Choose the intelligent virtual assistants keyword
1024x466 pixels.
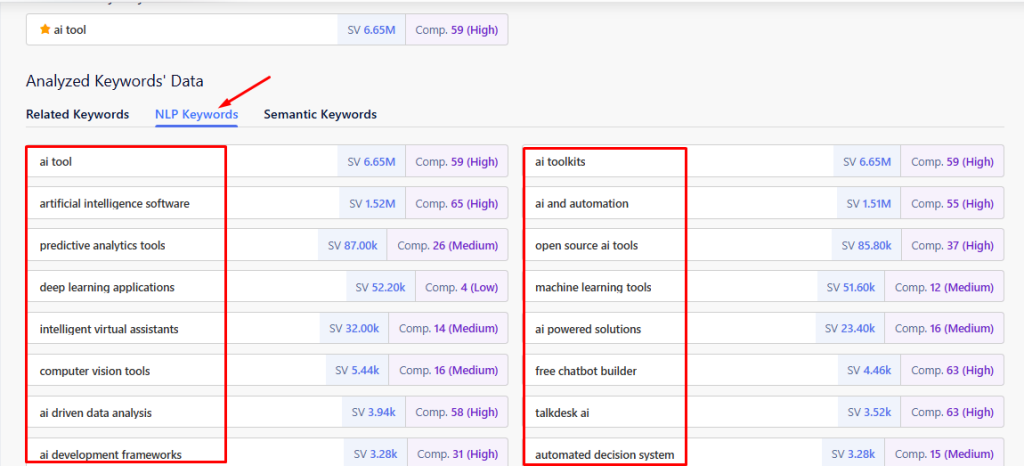pyautogui.click(x=109, y=329)
